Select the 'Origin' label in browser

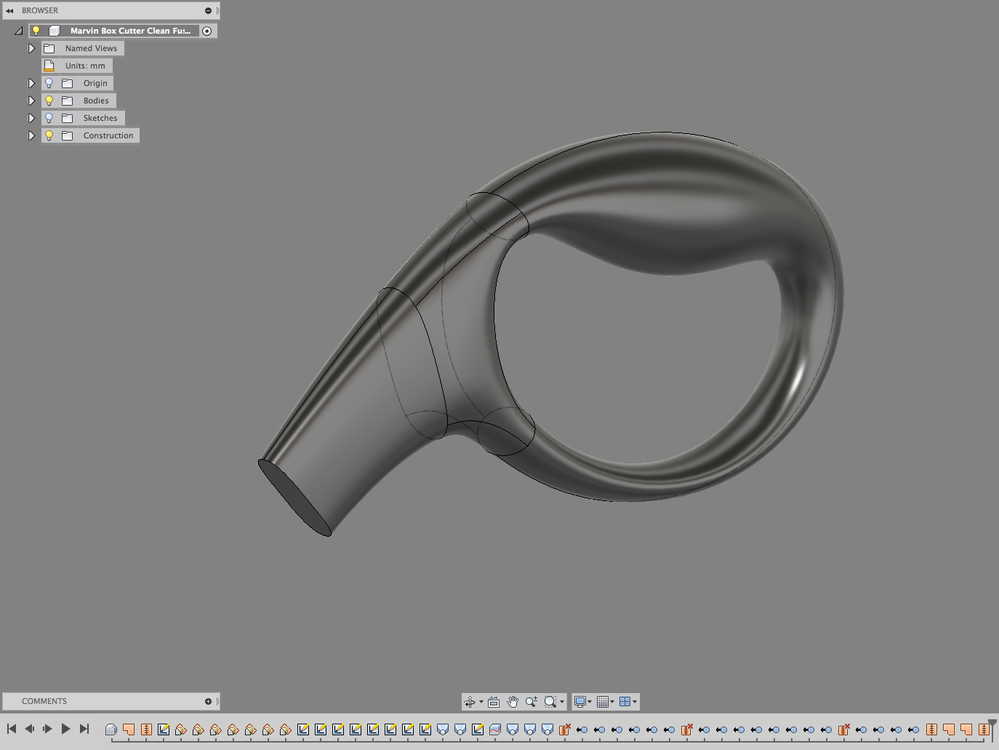95,83
